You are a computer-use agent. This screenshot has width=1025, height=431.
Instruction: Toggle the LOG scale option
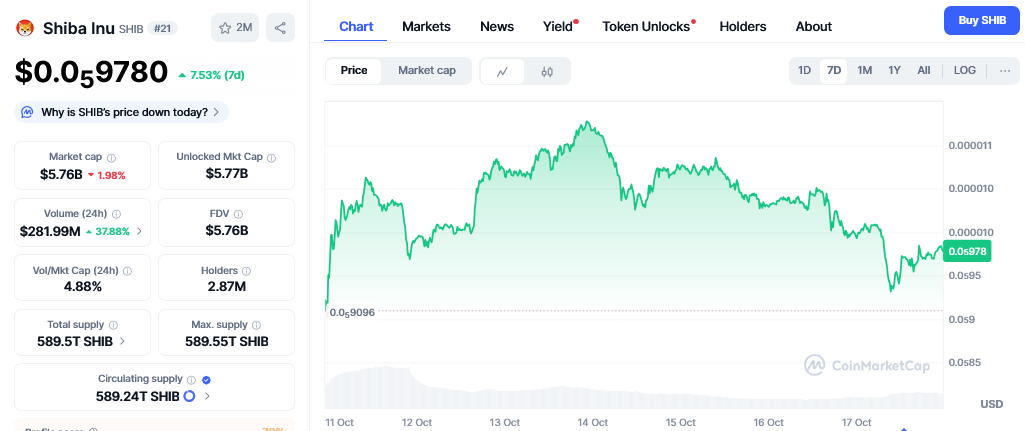(964, 70)
